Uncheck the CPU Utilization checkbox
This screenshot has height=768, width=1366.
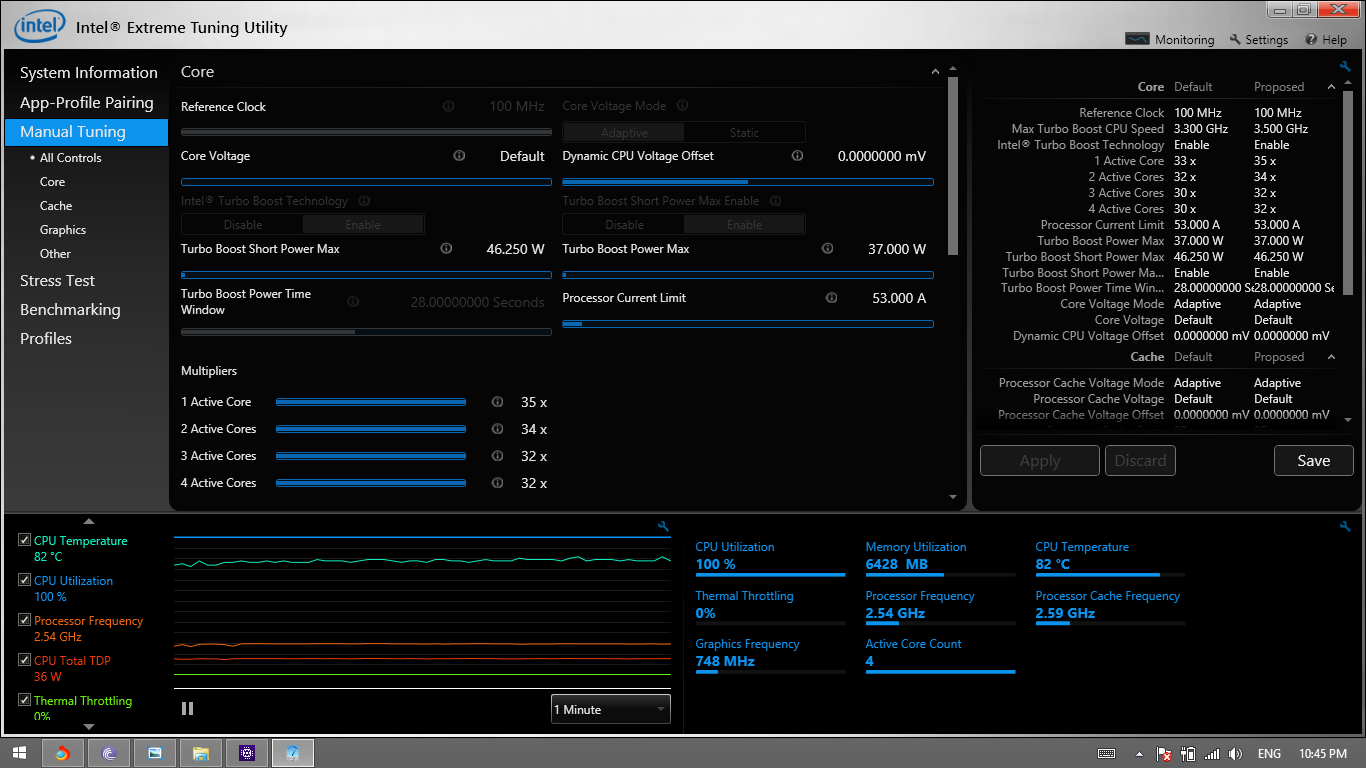click(24, 580)
